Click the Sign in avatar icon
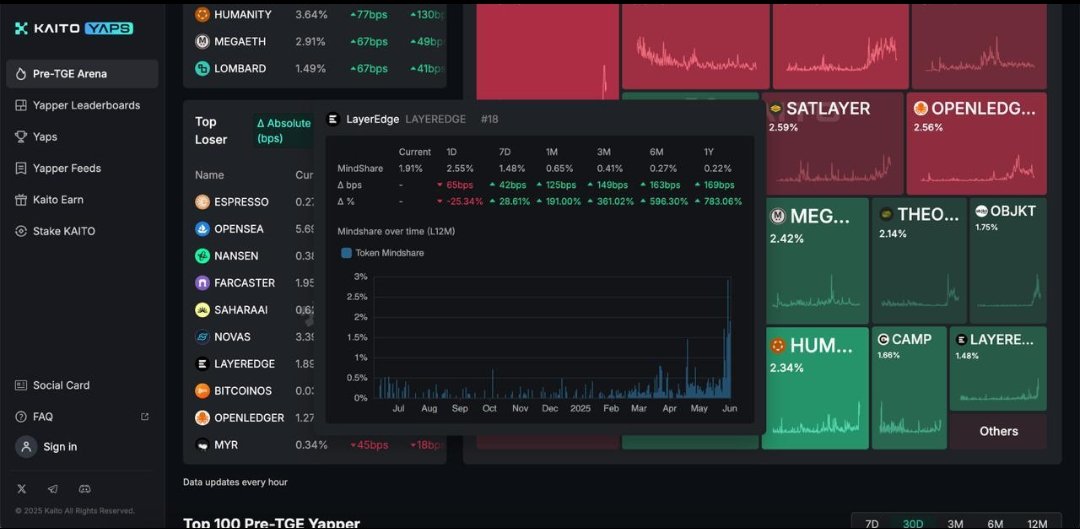This screenshot has height=529, width=1080. point(26,446)
